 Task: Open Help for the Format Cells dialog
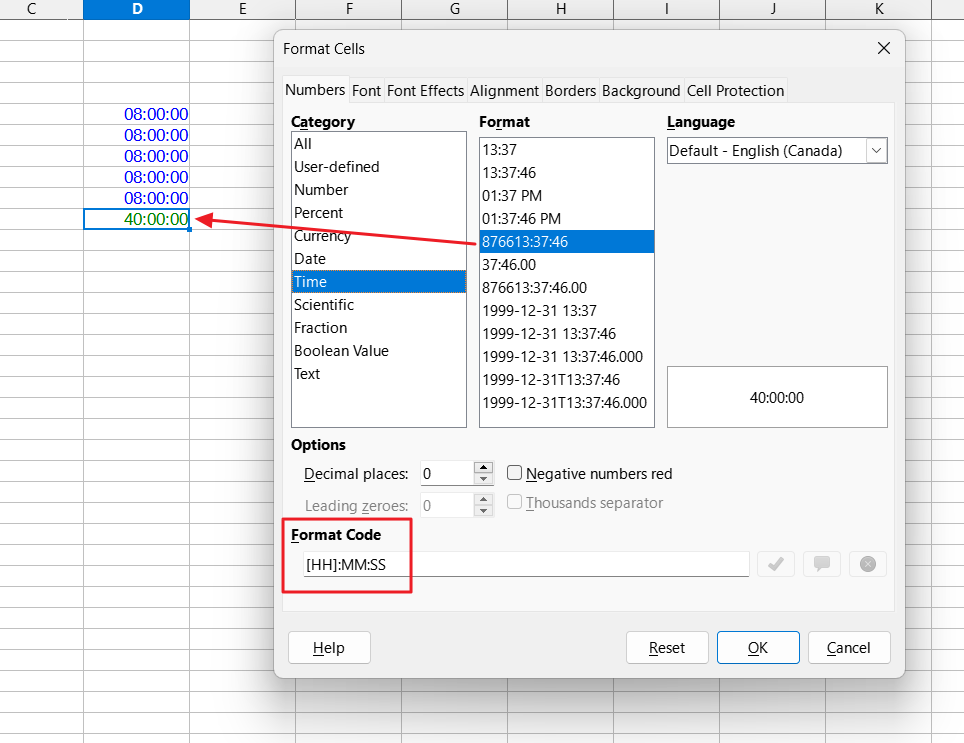[329, 647]
